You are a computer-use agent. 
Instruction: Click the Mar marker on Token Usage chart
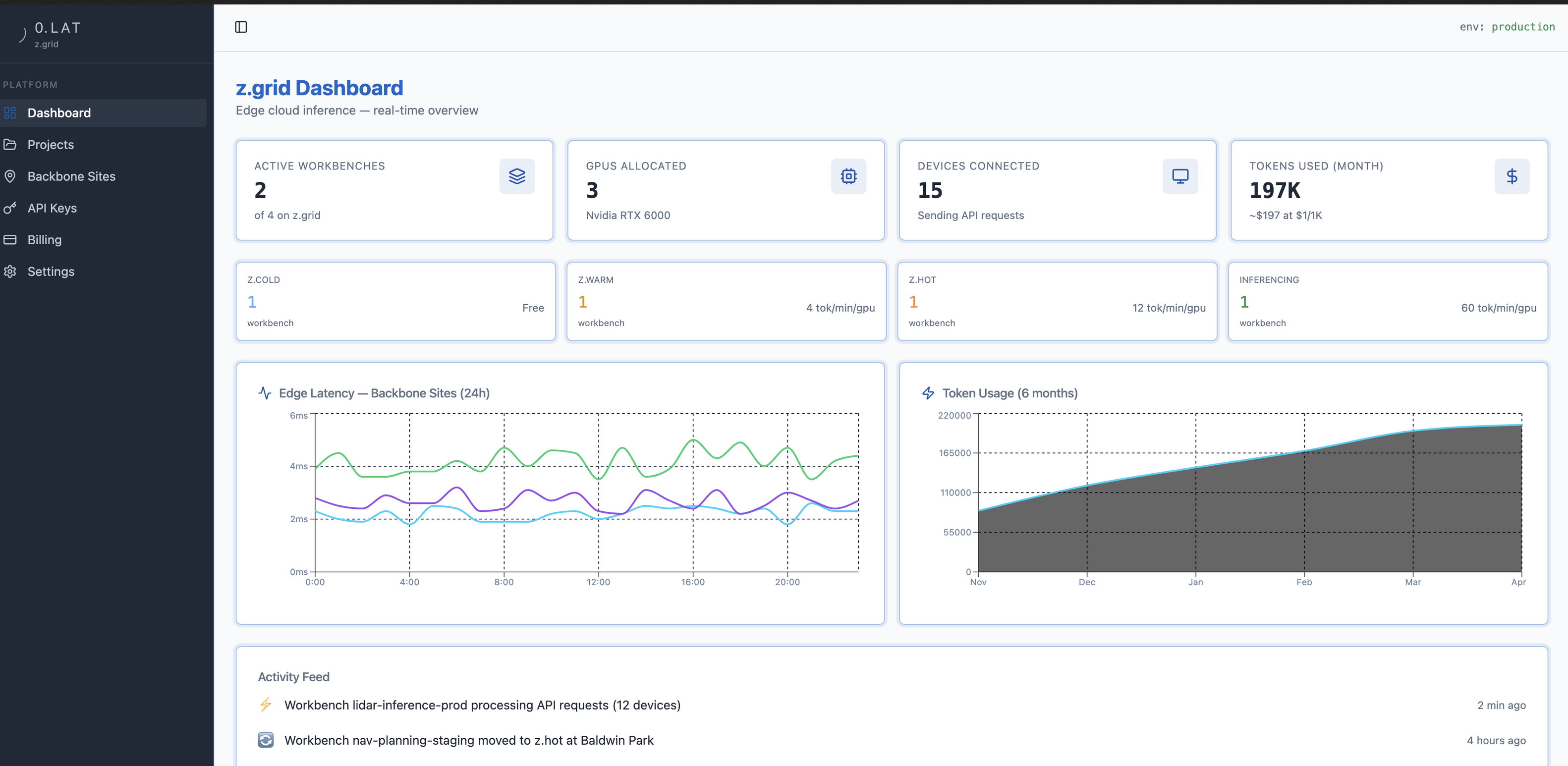(1413, 582)
